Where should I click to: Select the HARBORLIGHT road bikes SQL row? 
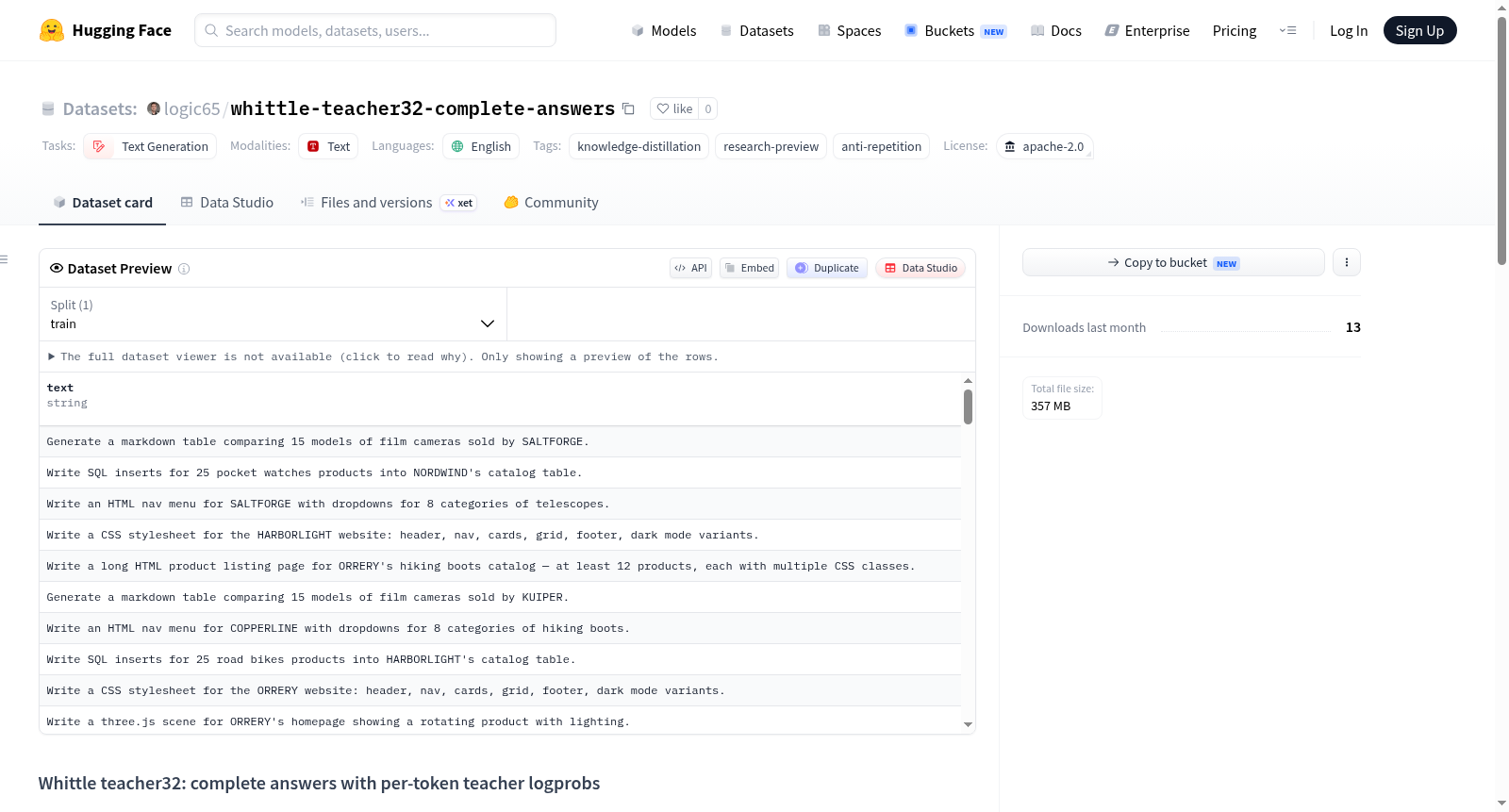(500, 659)
